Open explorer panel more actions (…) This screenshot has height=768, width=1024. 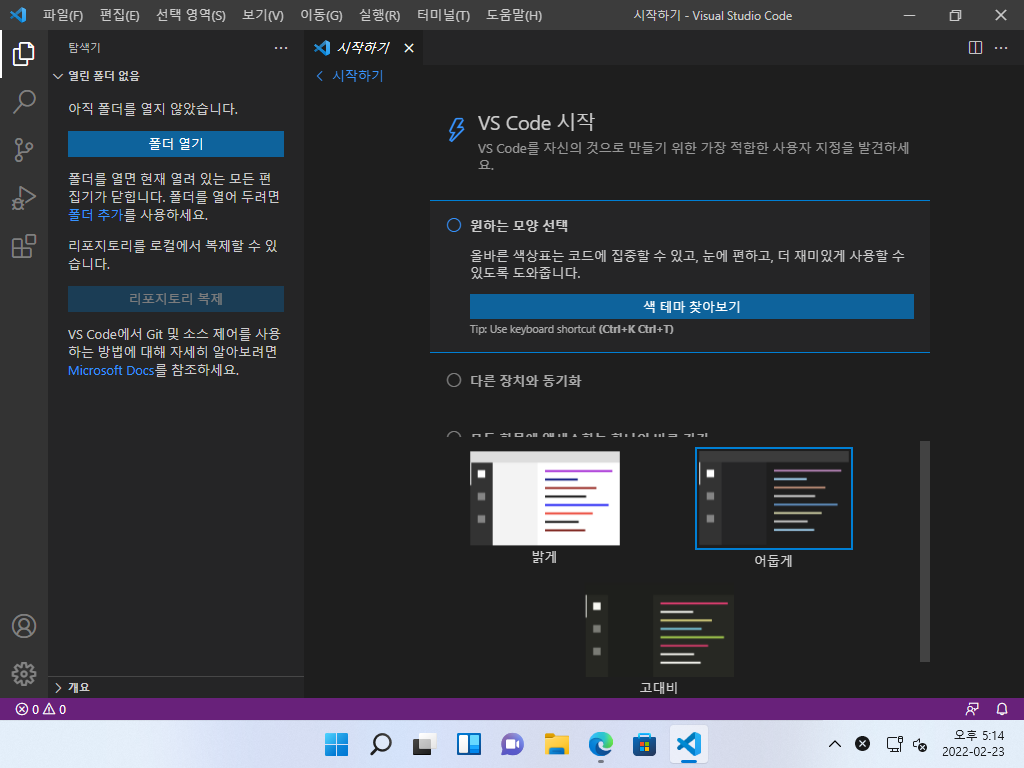pyautogui.click(x=281, y=48)
